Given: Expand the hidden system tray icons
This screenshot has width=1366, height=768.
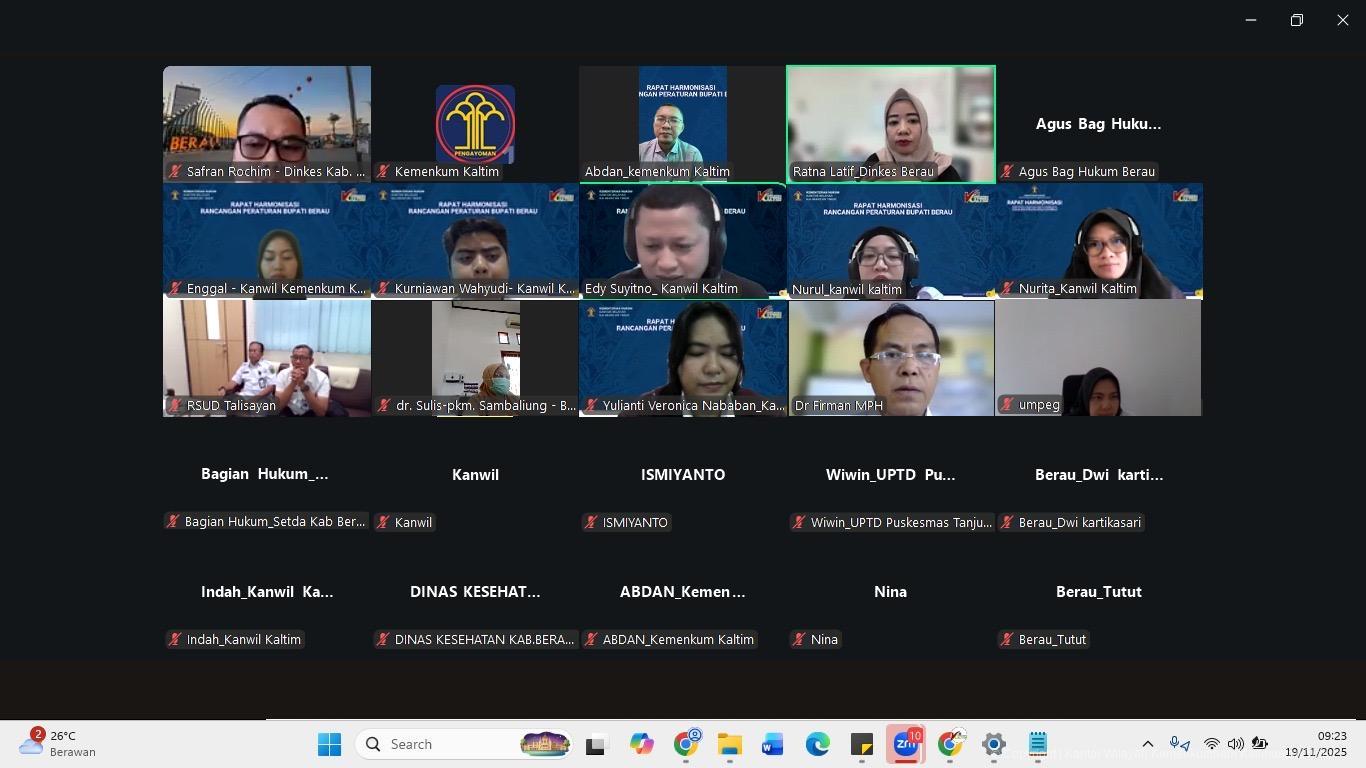Looking at the screenshot, I should point(1148,744).
